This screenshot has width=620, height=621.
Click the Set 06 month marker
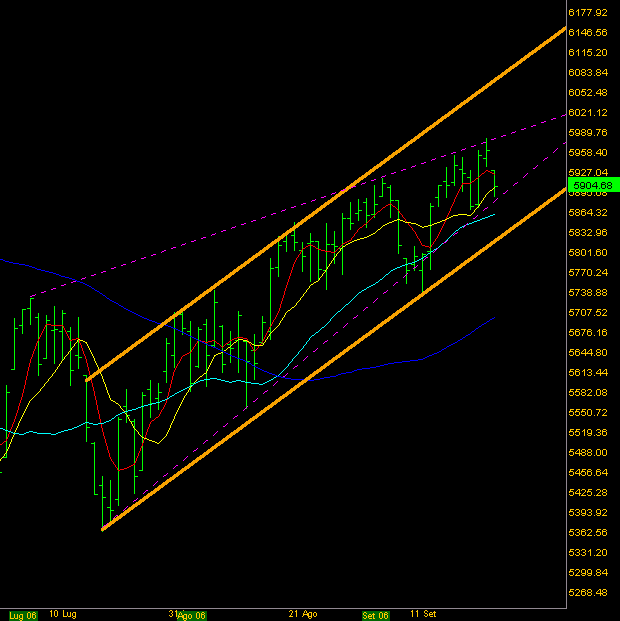pos(375,615)
